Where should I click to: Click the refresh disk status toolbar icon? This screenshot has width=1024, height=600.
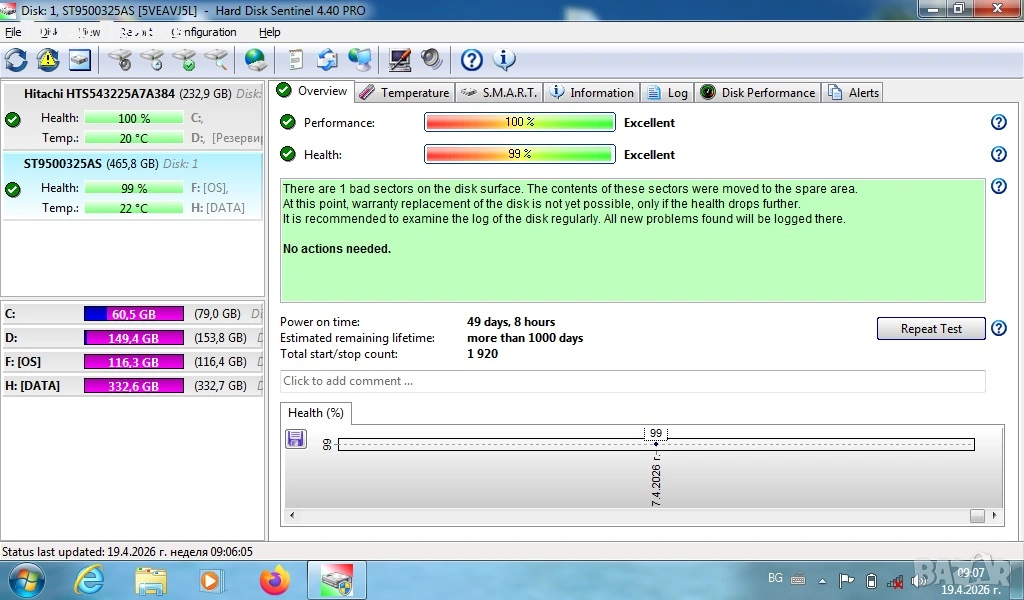pyautogui.click(x=16, y=60)
